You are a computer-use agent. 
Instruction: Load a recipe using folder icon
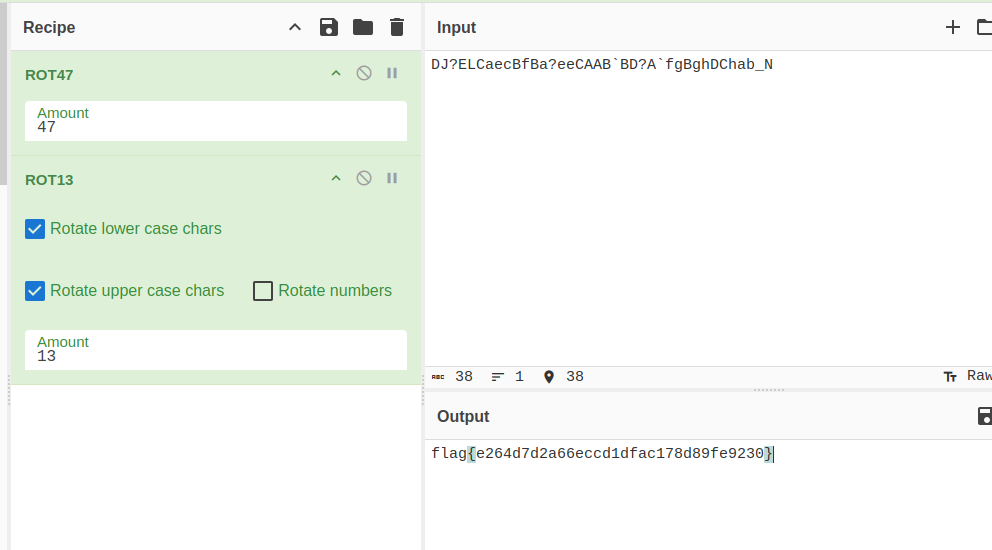coord(363,27)
